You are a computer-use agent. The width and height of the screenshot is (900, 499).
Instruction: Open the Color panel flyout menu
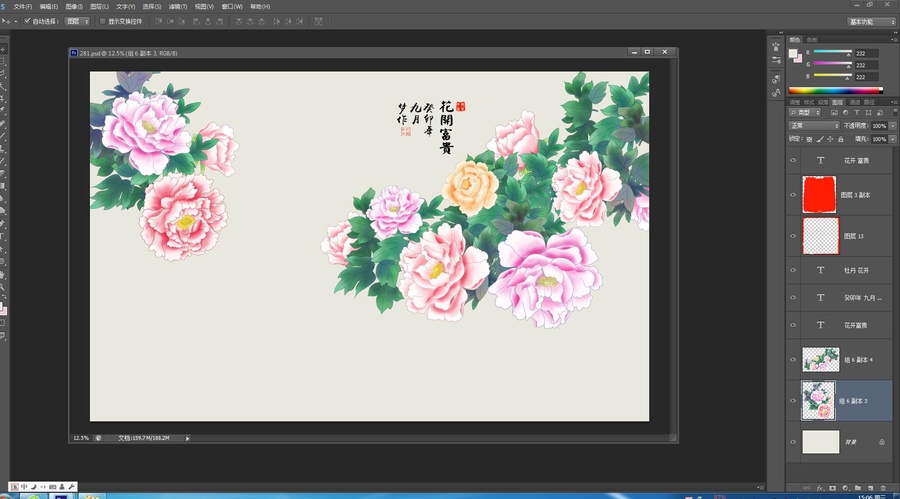coord(894,40)
